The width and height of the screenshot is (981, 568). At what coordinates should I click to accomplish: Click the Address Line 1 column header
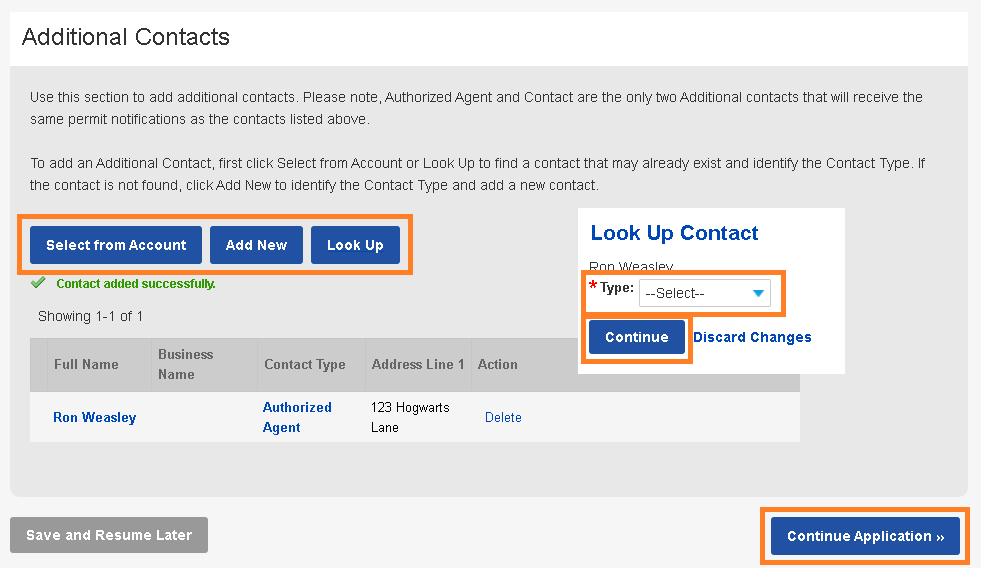point(418,364)
